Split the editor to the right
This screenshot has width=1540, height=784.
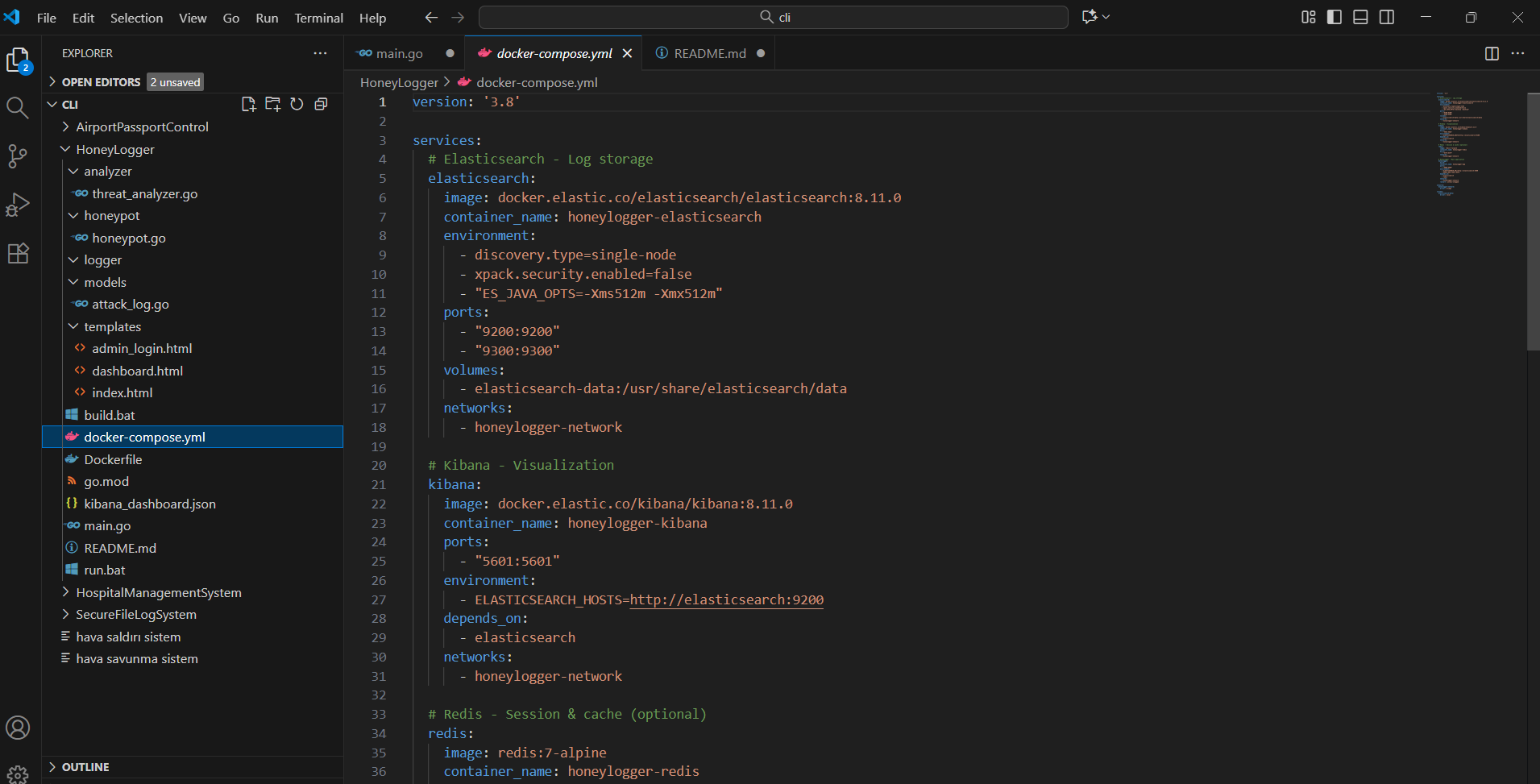point(1492,53)
